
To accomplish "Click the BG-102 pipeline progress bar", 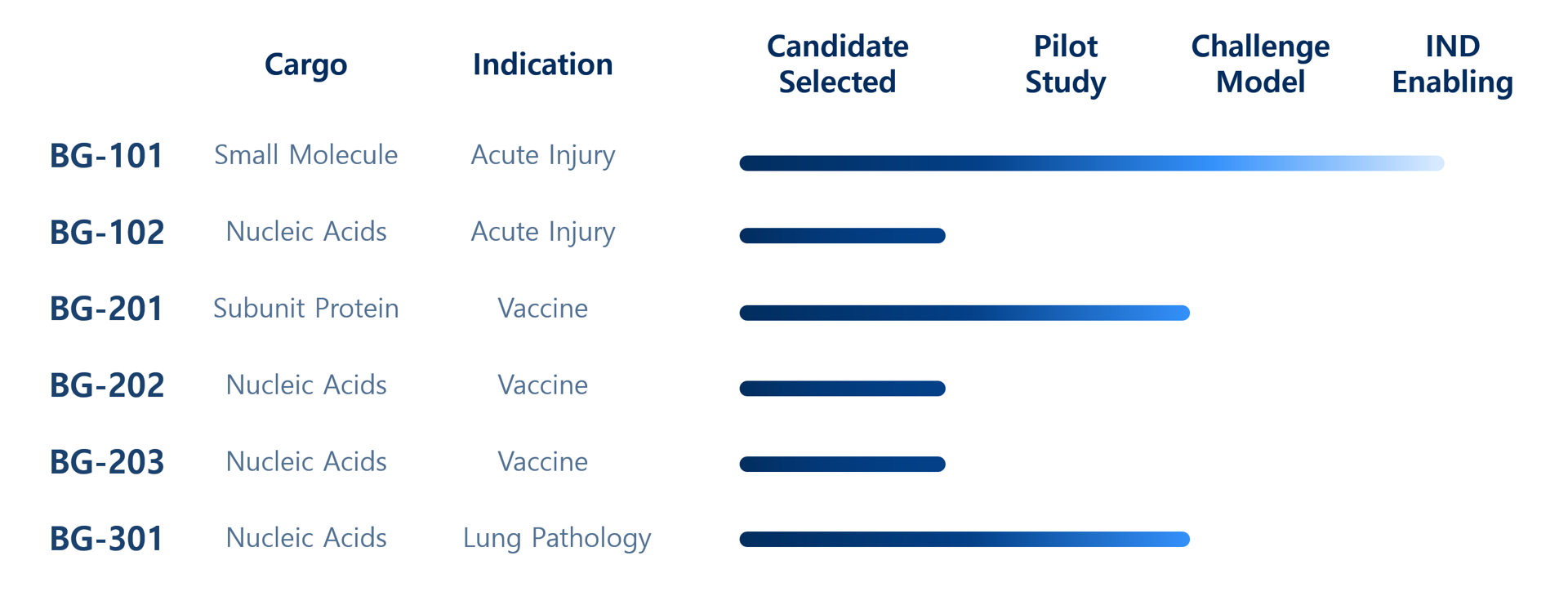I will tap(842, 236).
